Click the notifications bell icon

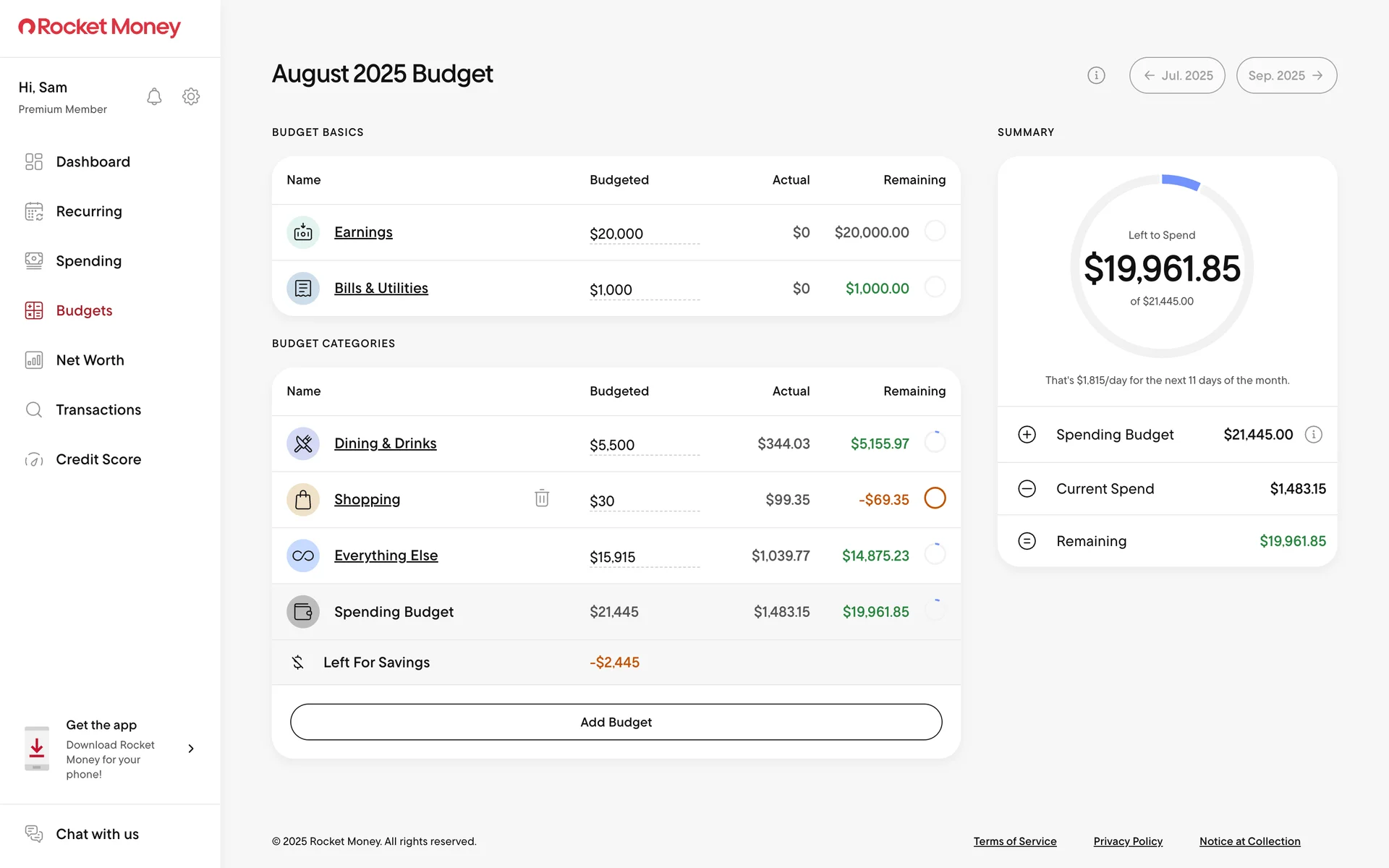(x=154, y=97)
